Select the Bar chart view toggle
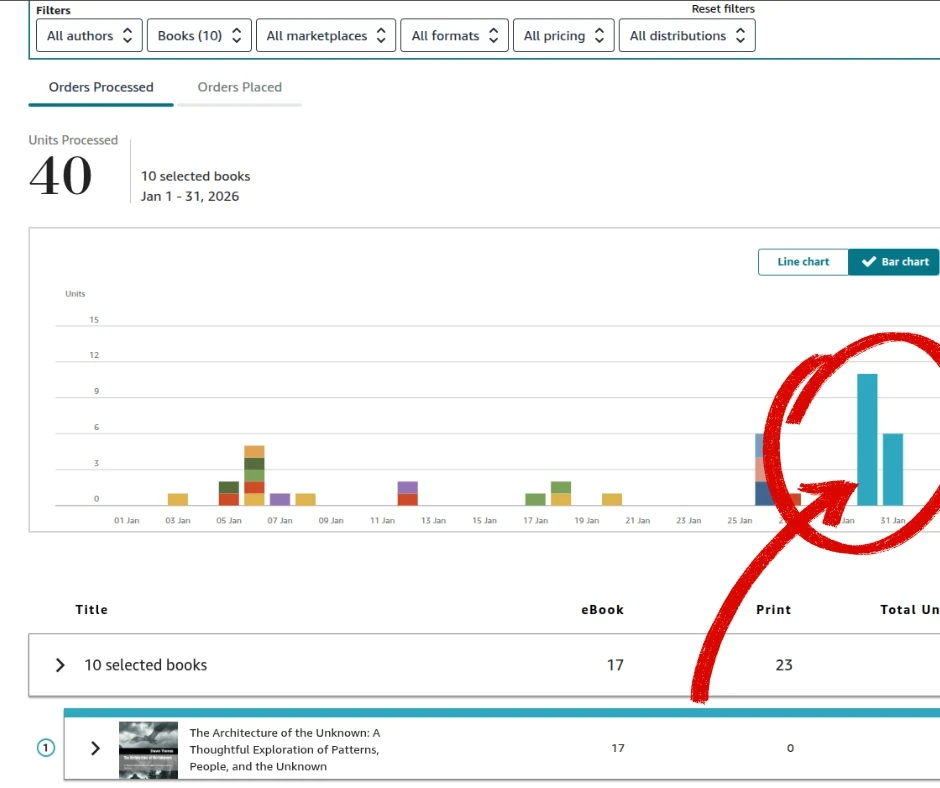 coord(894,262)
